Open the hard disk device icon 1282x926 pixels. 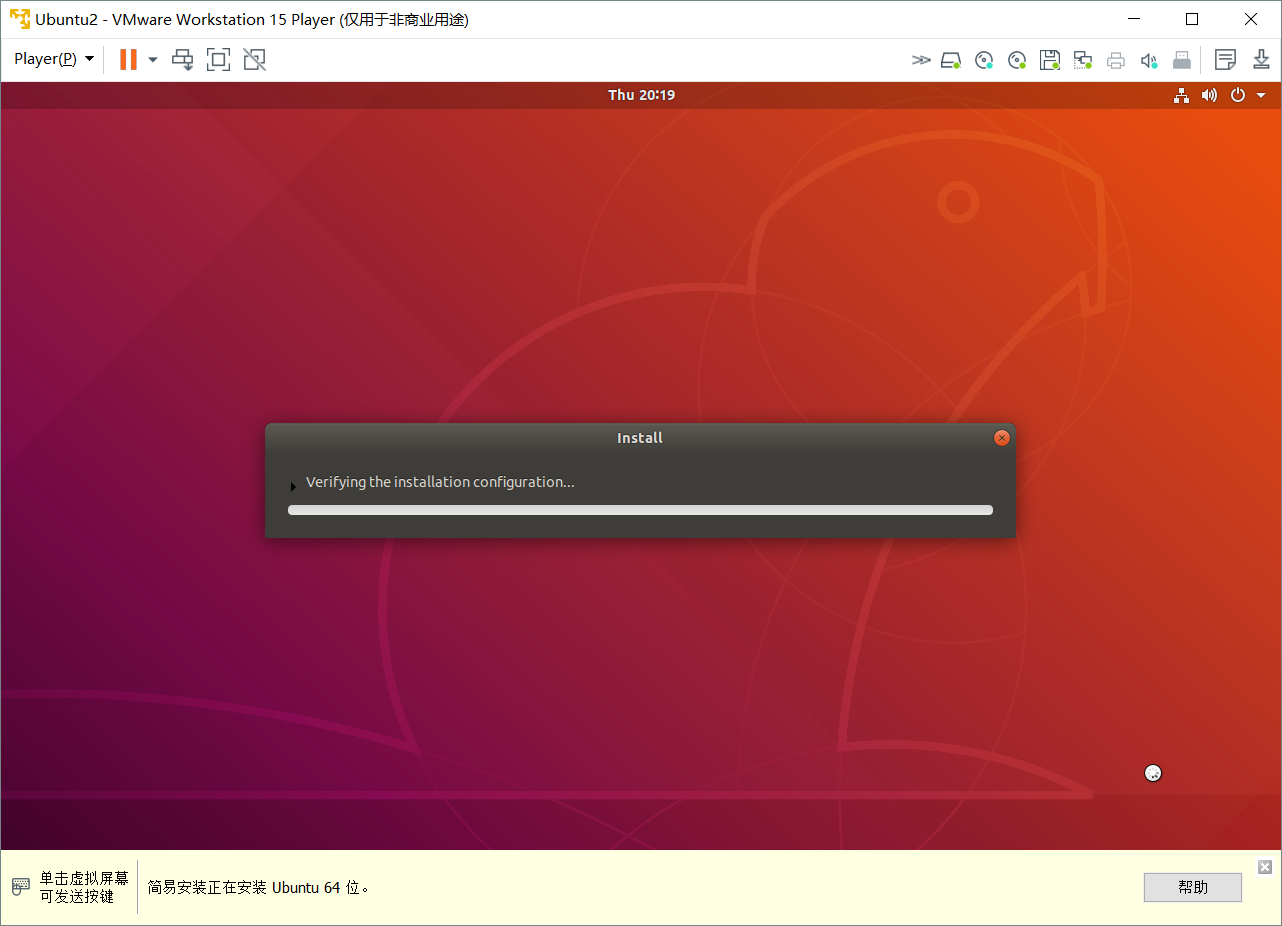[951, 60]
